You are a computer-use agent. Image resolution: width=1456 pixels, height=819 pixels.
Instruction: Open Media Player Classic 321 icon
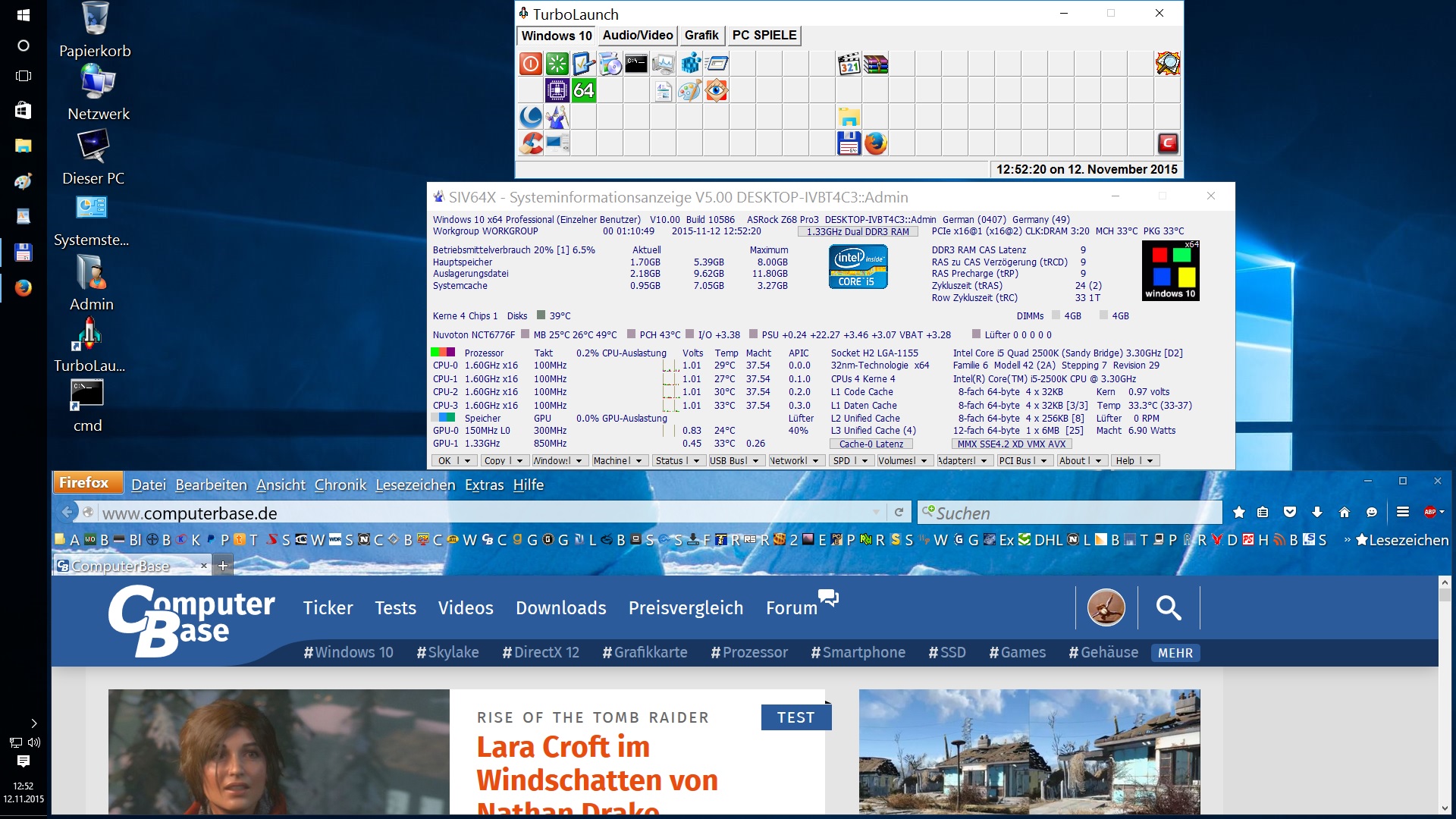[x=849, y=64]
